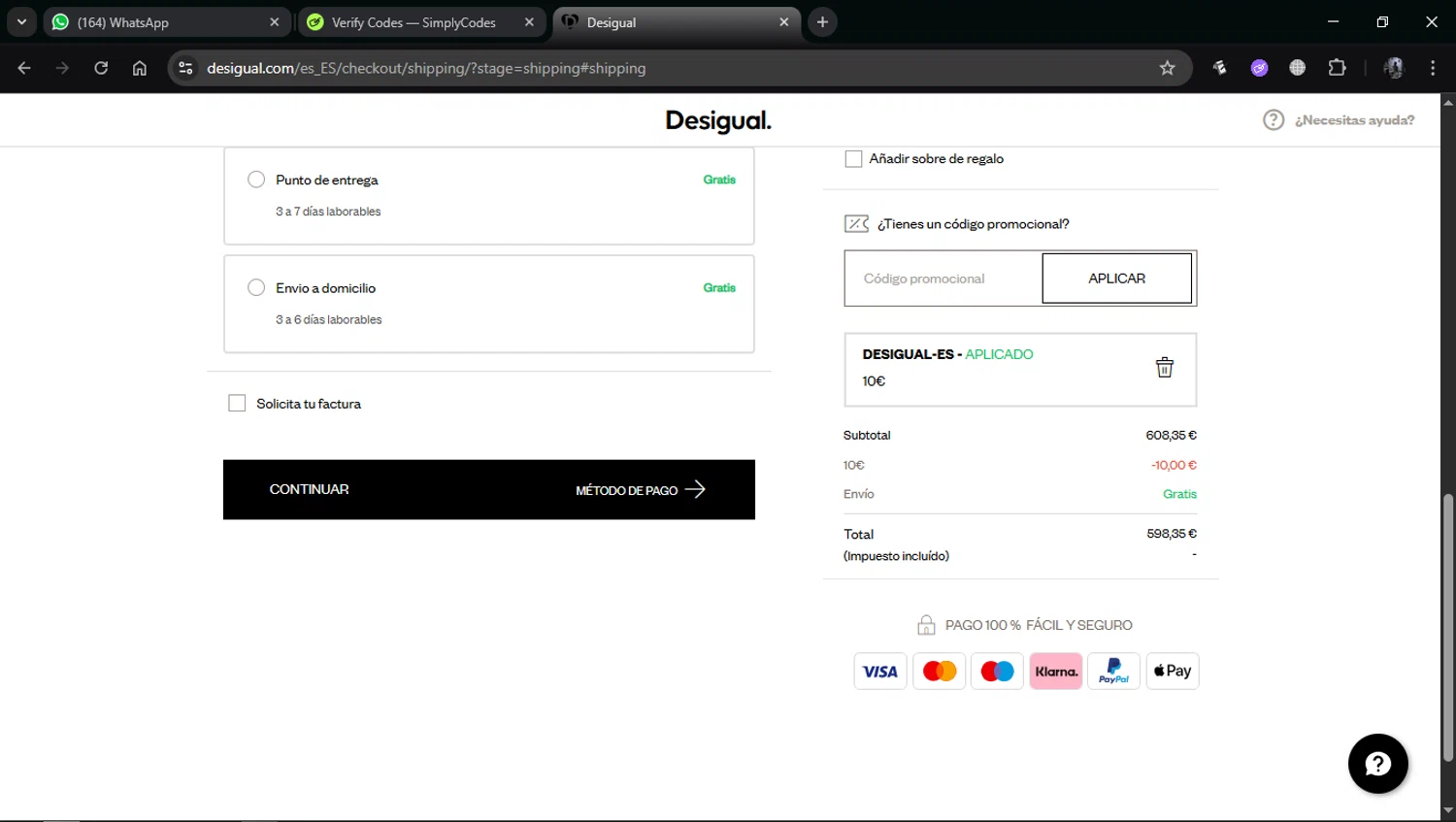Click the Total amount 598,35 €

tap(1172, 534)
